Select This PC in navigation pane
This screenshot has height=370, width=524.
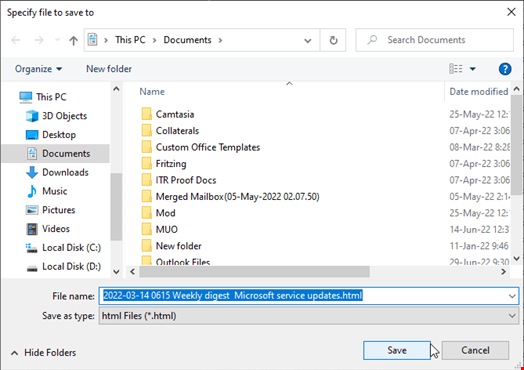click(x=51, y=97)
